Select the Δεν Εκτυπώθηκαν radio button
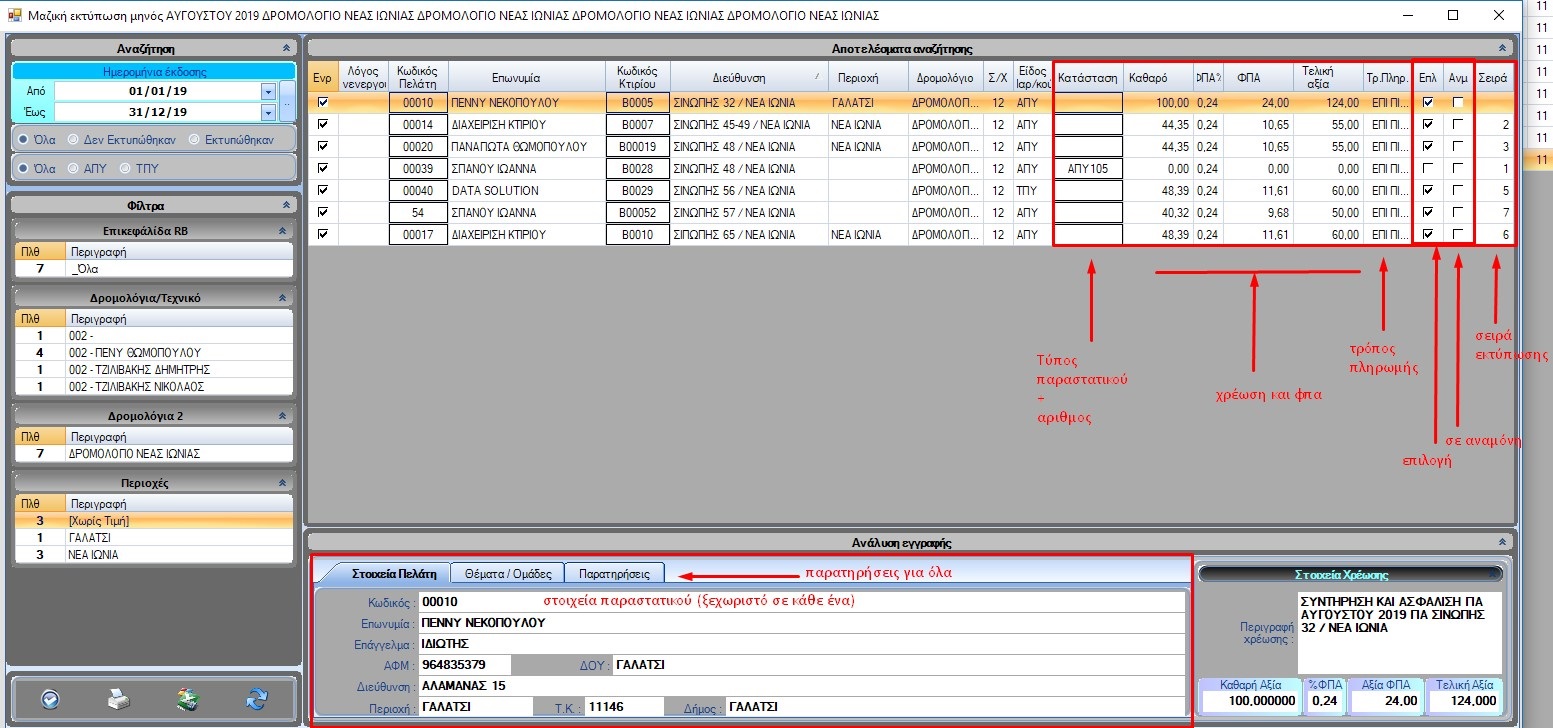Viewport: 1553px width, 728px height. click(72, 138)
